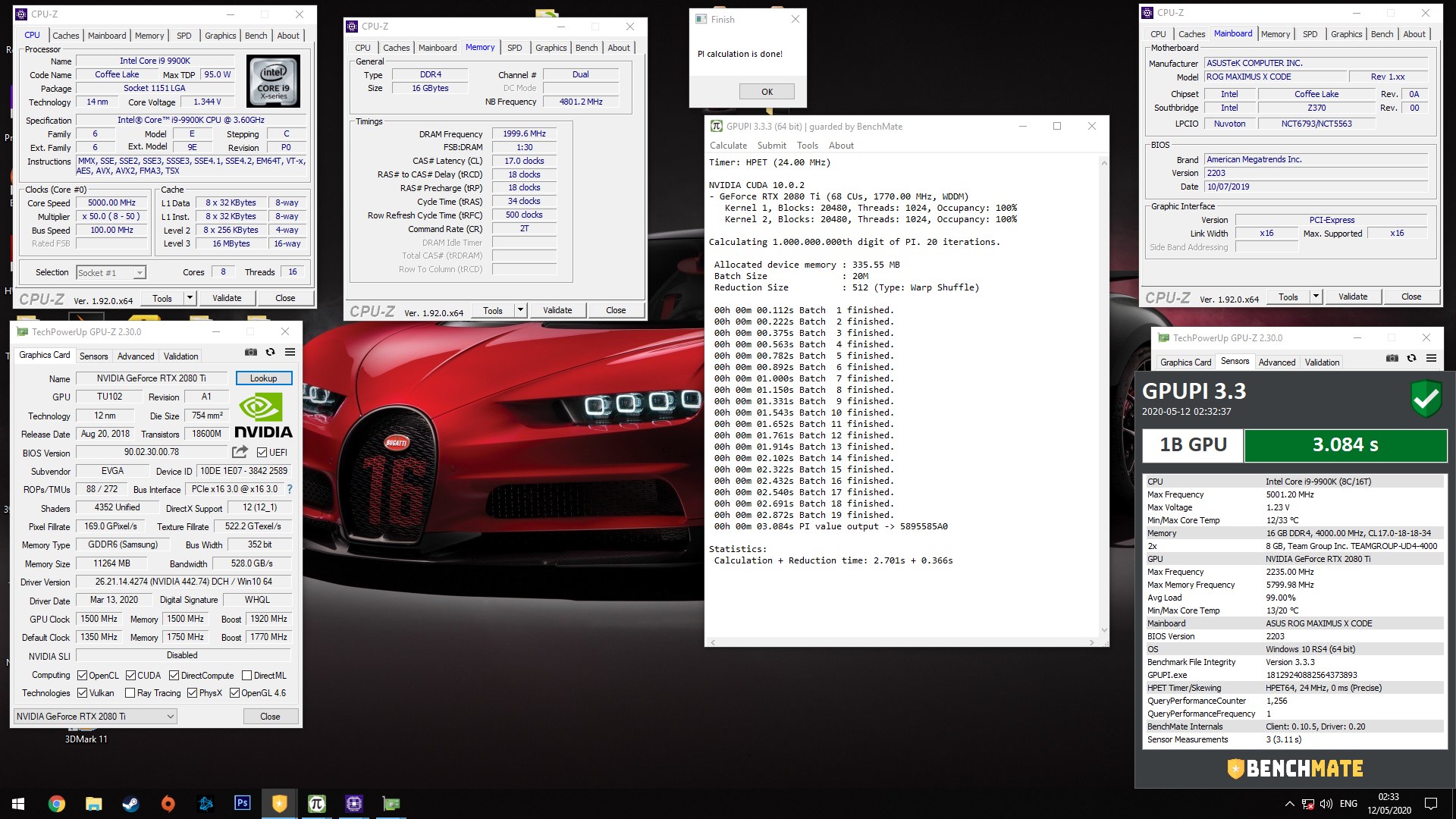Viewport: 1456px width, 819px height.
Task: Toggle the OpenCL checkbox
Action: pos(83,676)
